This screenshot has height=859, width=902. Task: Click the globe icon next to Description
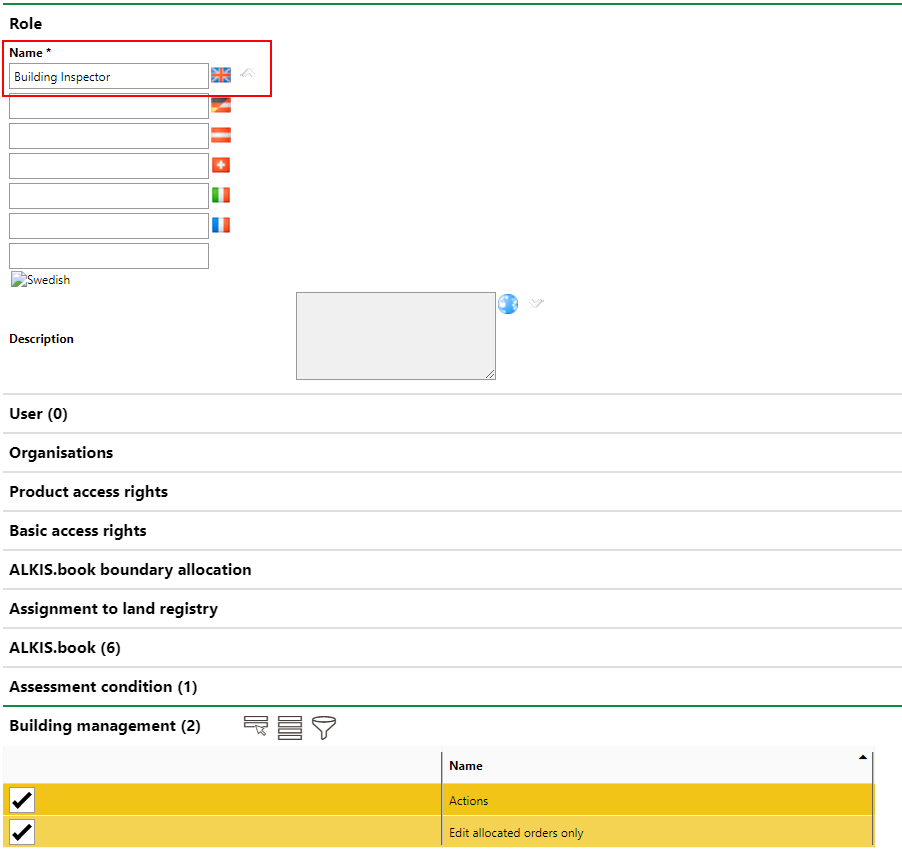tap(508, 304)
